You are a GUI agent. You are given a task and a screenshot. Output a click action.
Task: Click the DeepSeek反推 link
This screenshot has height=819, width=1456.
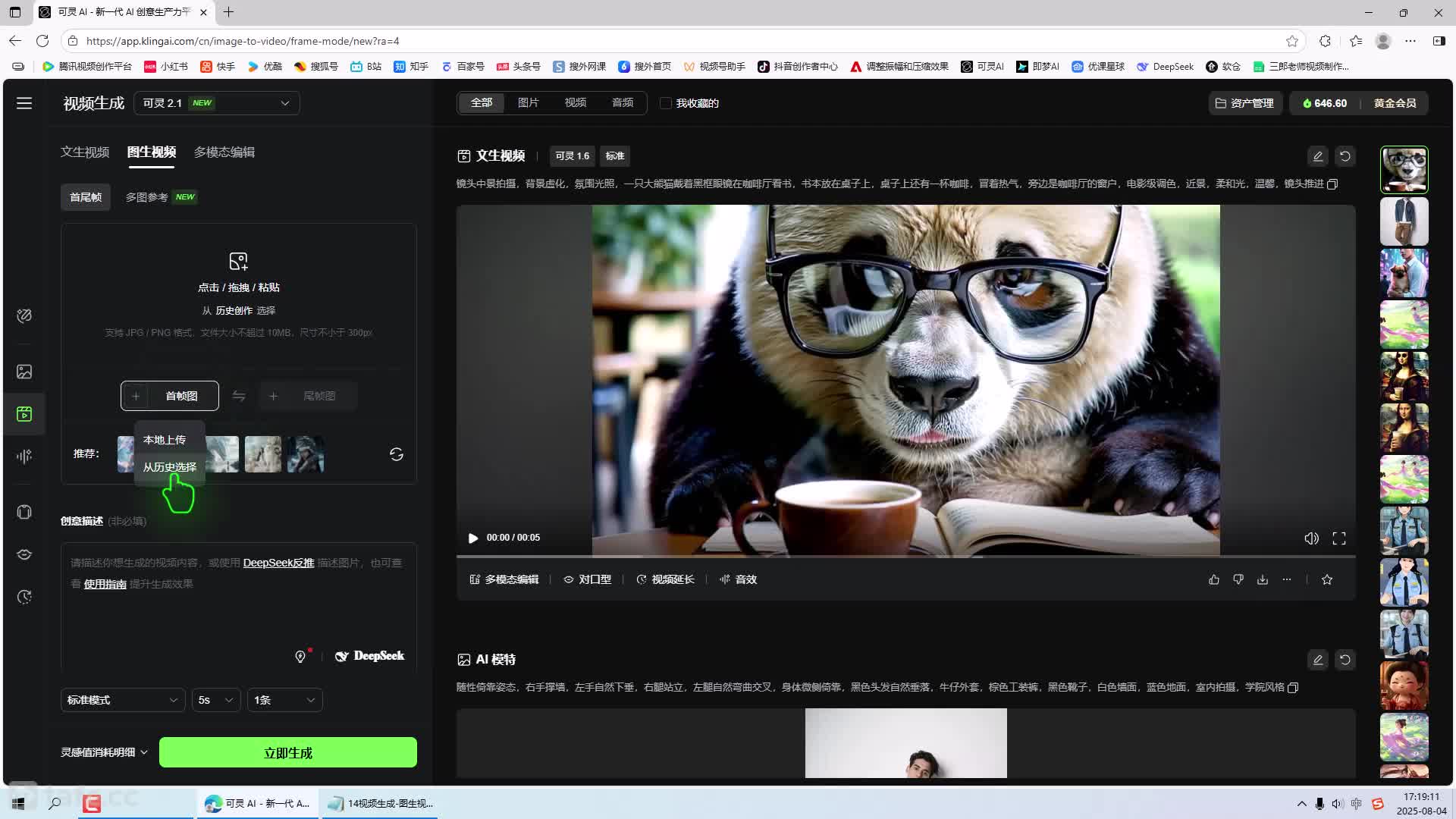tap(278, 563)
